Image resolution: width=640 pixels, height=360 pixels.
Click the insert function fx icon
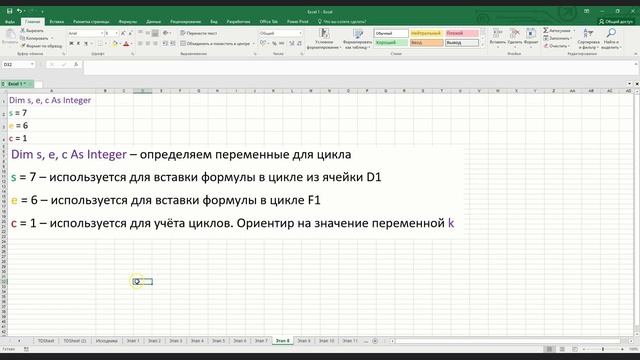click(x=76, y=64)
